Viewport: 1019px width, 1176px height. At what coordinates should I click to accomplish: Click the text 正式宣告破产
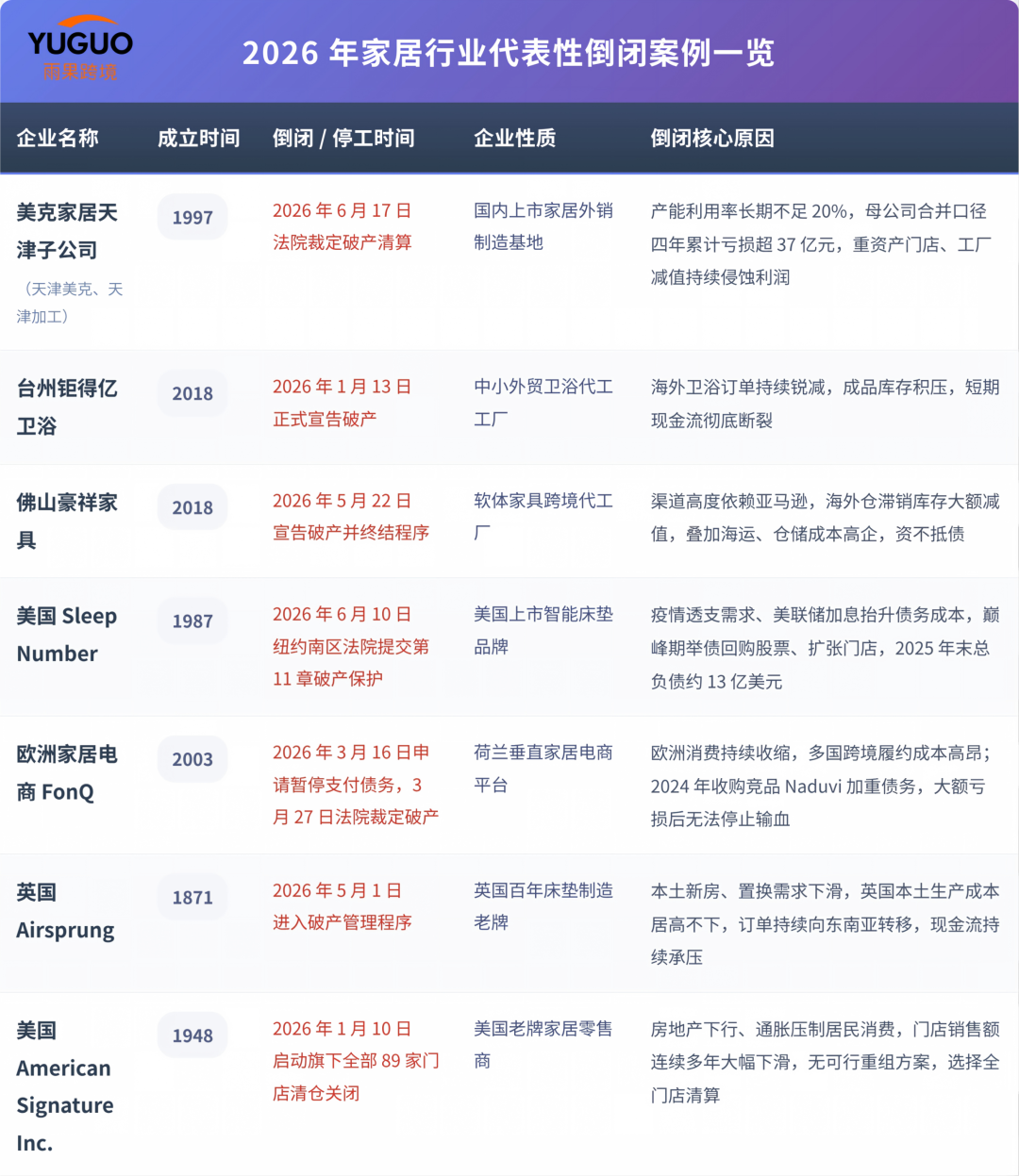click(325, 419)
